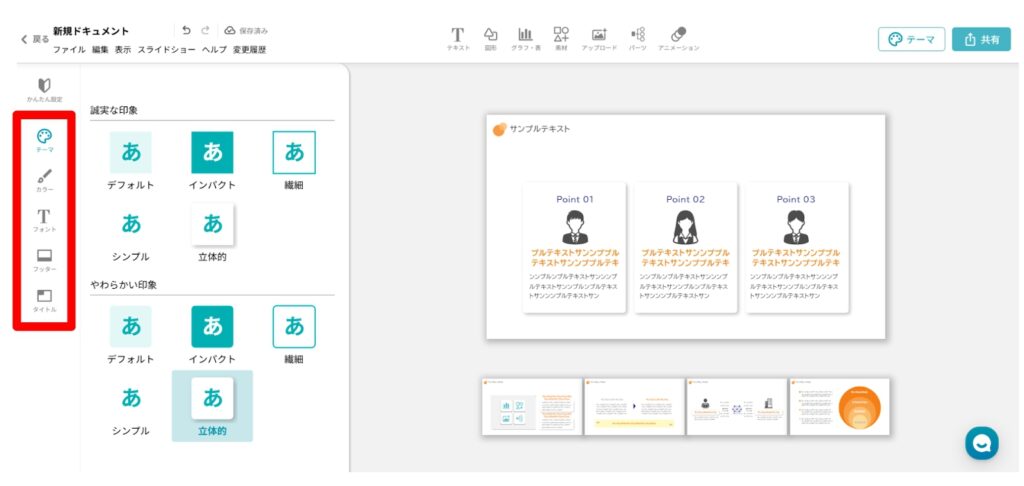Open the フォント settings in sidebar
This screenshot has width=1024, height=486.
(44, 220)
